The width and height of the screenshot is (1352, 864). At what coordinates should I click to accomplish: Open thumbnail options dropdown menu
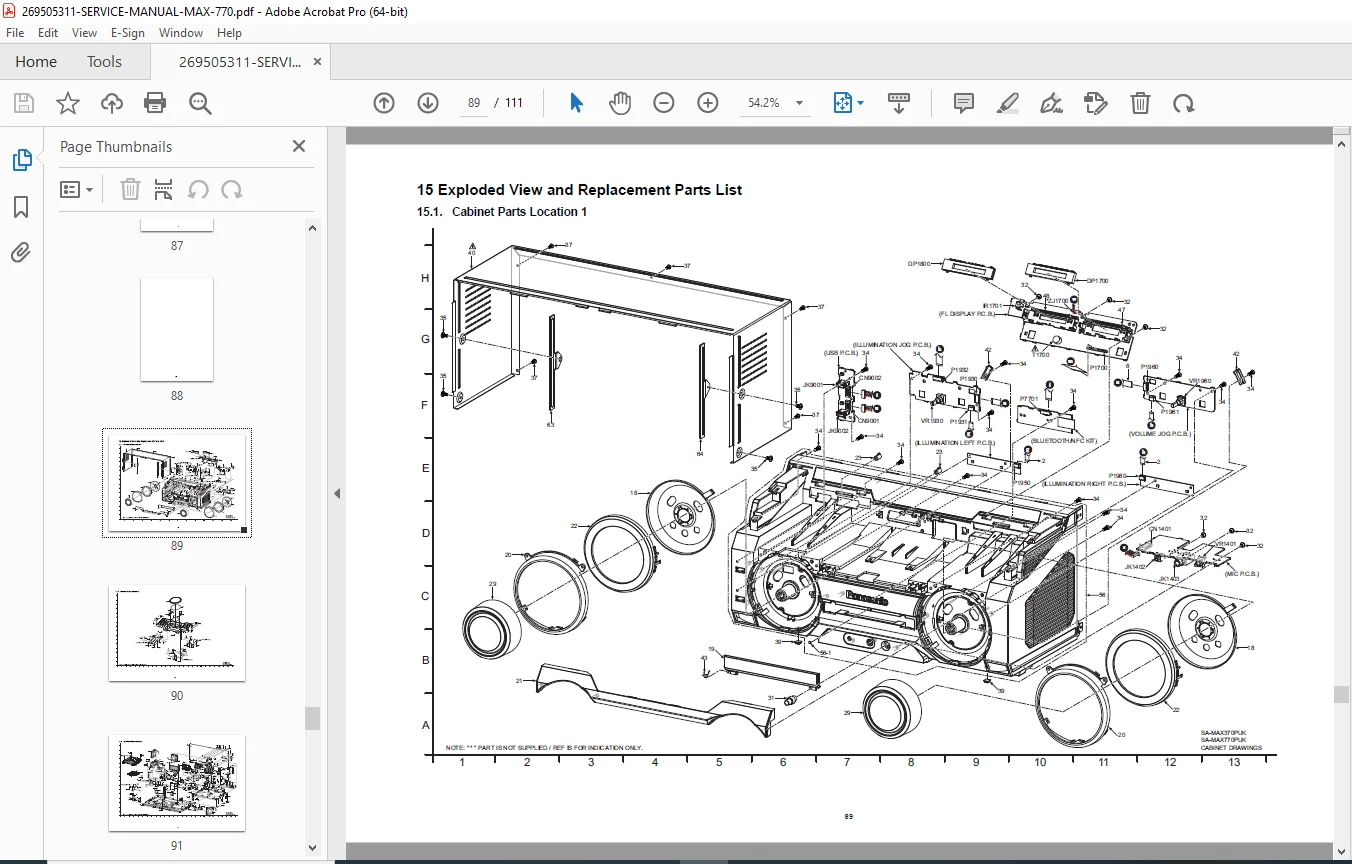coord(77,189)
